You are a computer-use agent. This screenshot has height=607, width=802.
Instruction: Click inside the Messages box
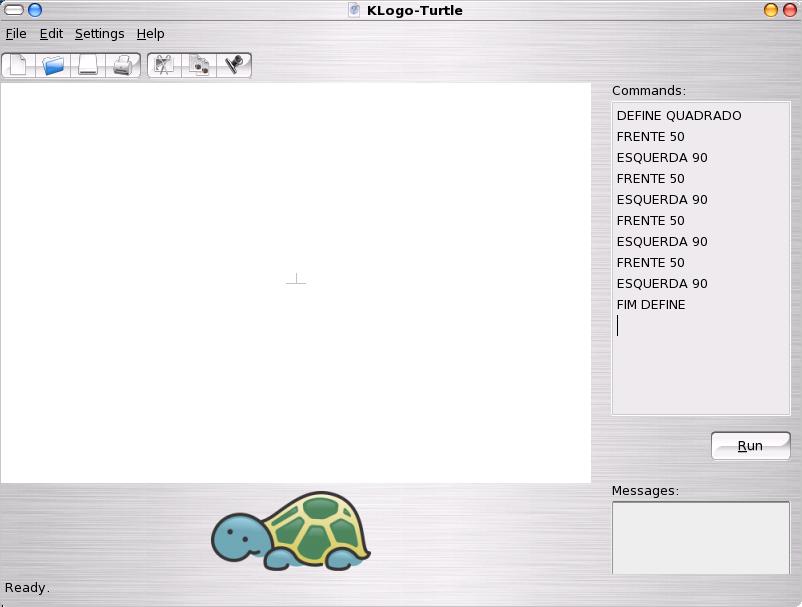pos(700,537)
